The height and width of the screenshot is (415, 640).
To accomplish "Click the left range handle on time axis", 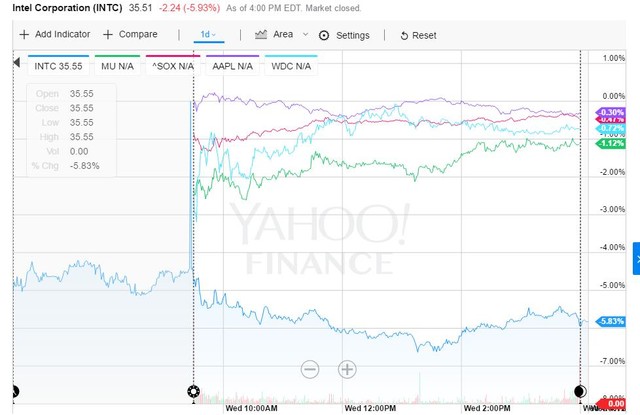I will 14,391.
